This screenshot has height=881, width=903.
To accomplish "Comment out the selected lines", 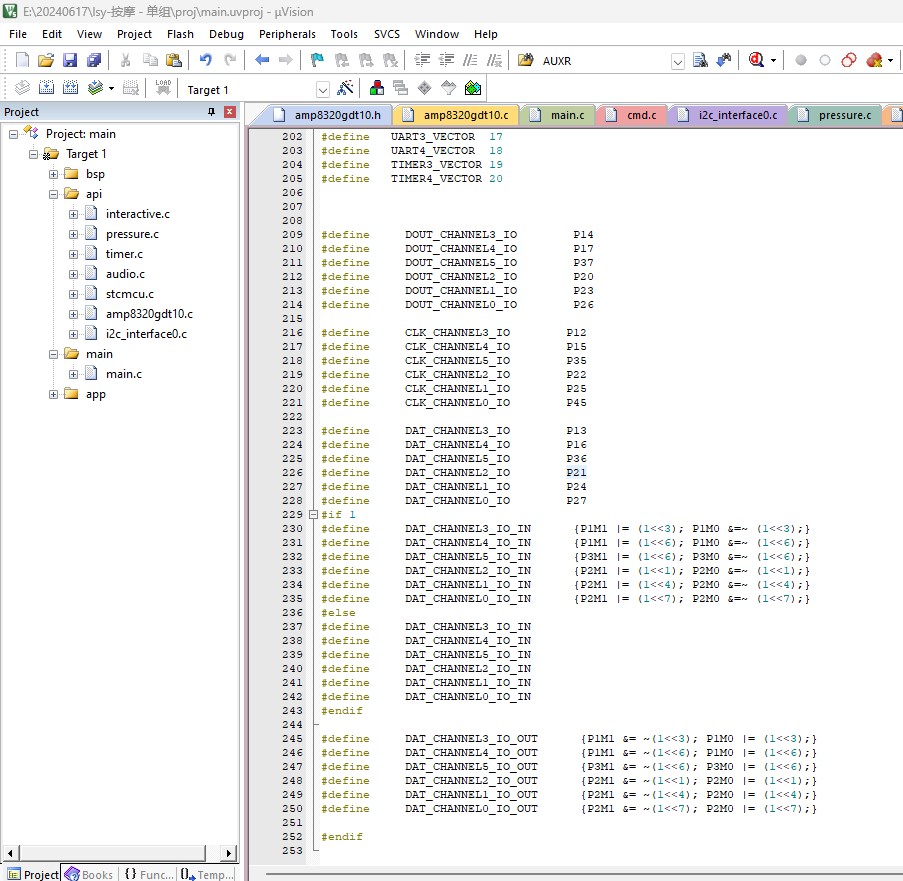I will click(471, 60).
